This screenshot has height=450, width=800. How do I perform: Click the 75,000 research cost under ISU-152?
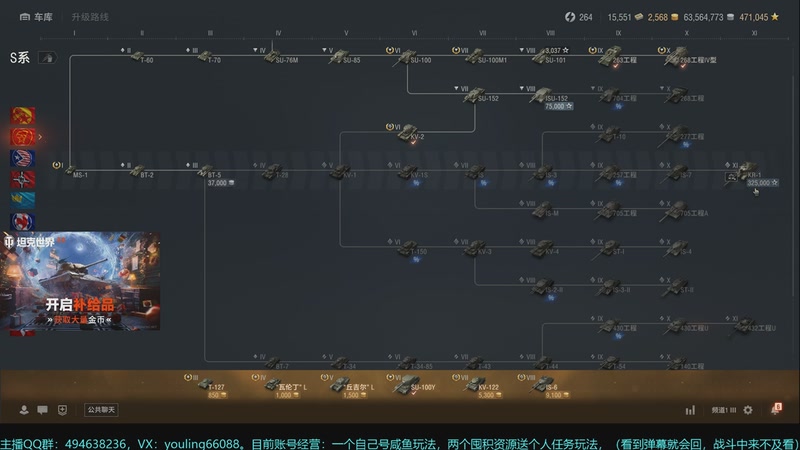[558, 106]
